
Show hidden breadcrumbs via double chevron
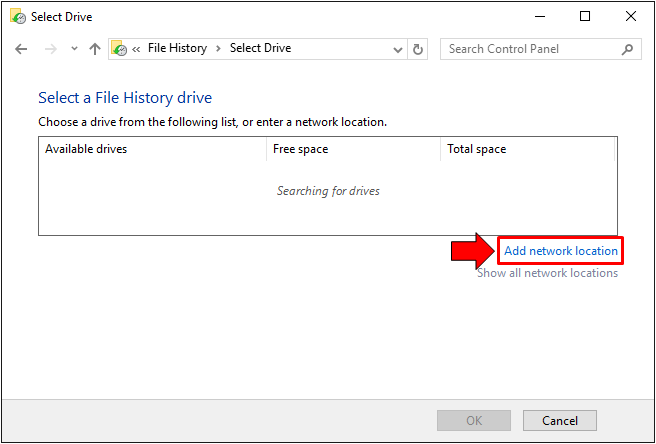click(136, 49)
